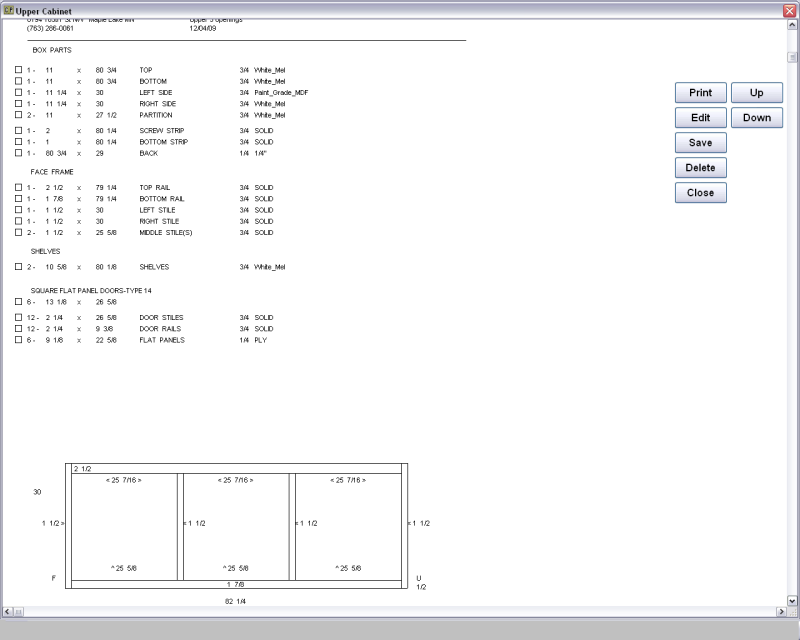The image size is (800, 640).
Task: Click the FACE FRAME heading
Action: click(x=52, y=171)
